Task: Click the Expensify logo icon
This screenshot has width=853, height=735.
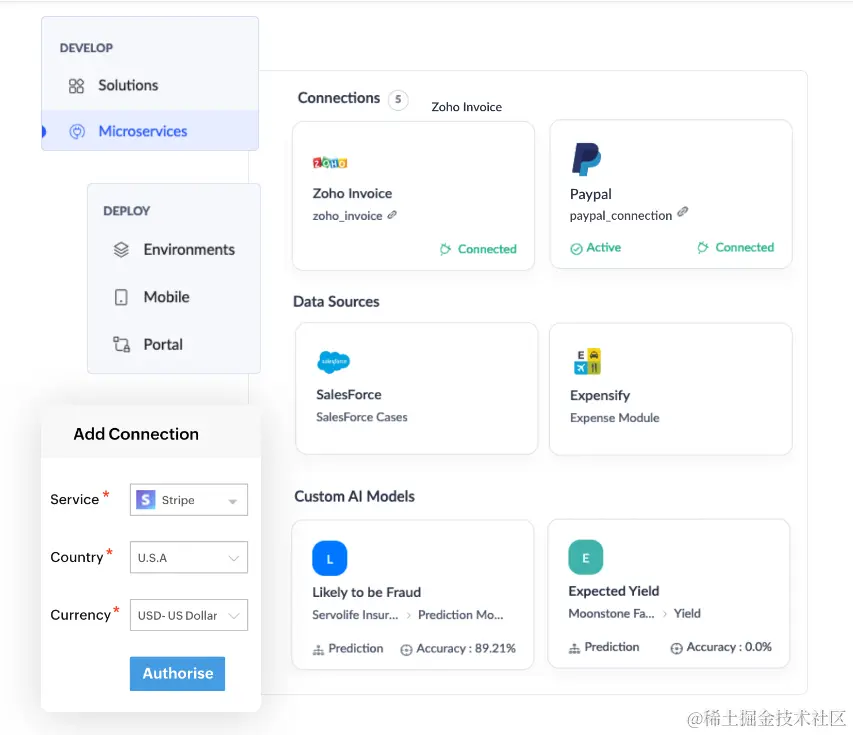Action: point(587,361)
